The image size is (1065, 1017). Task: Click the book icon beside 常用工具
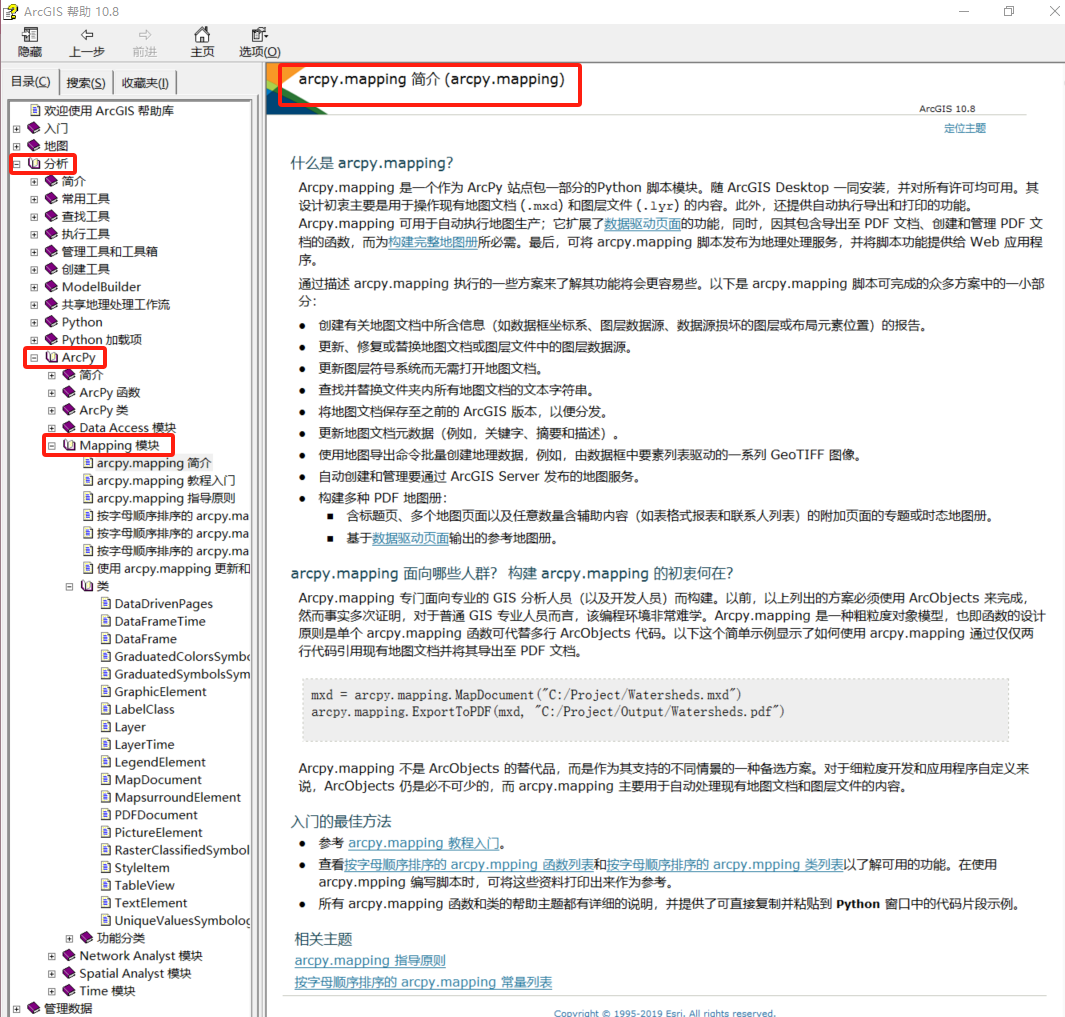point(52,198)
